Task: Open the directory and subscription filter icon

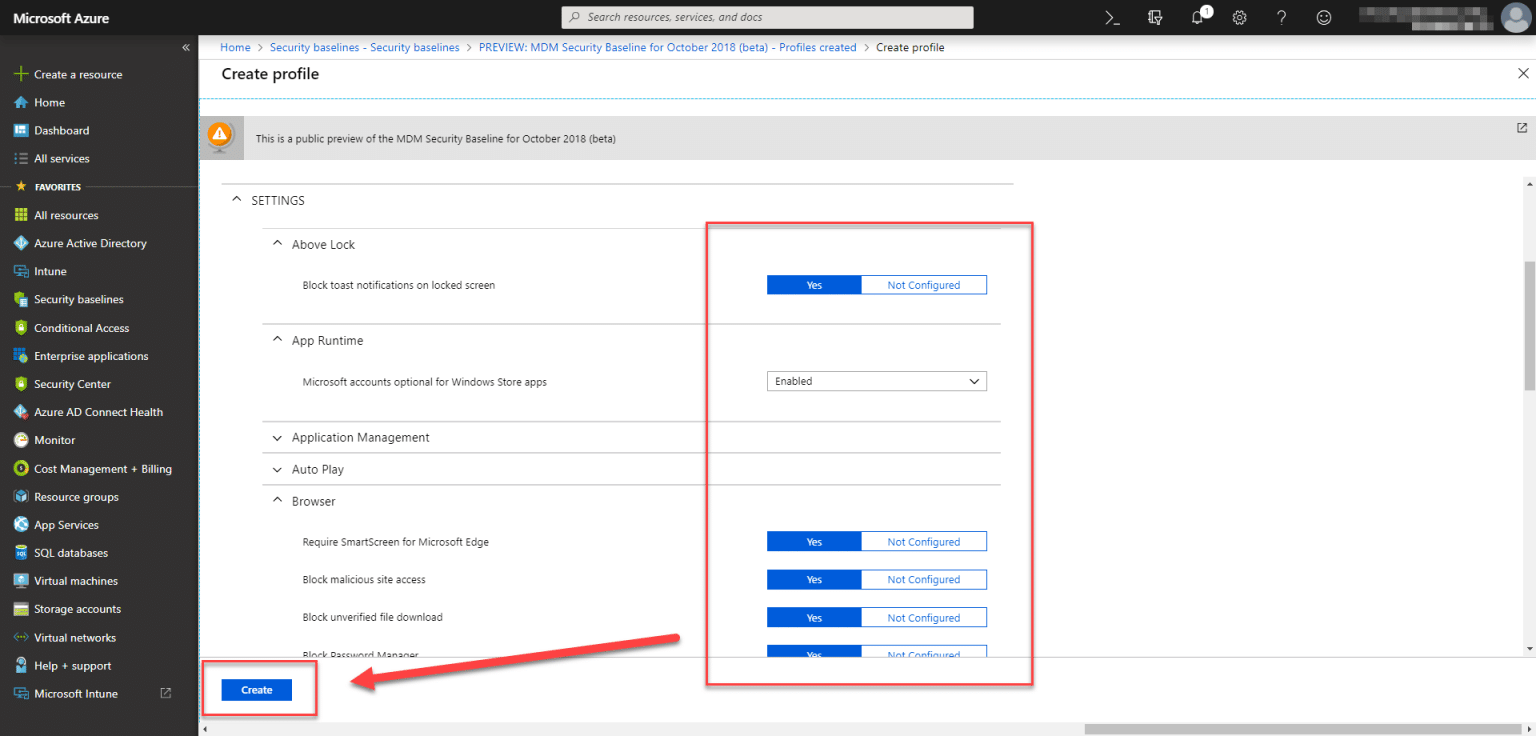Action: coord(1155,18)
